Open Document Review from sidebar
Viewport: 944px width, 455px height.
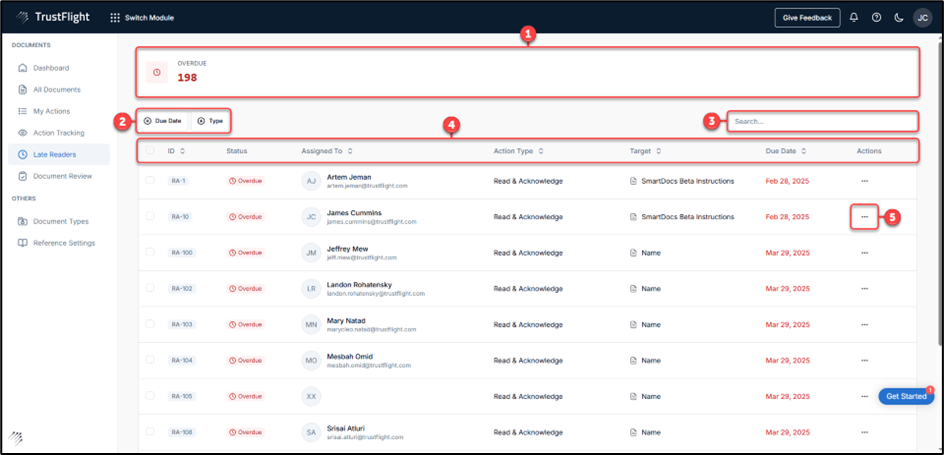[x=62, y=176]
